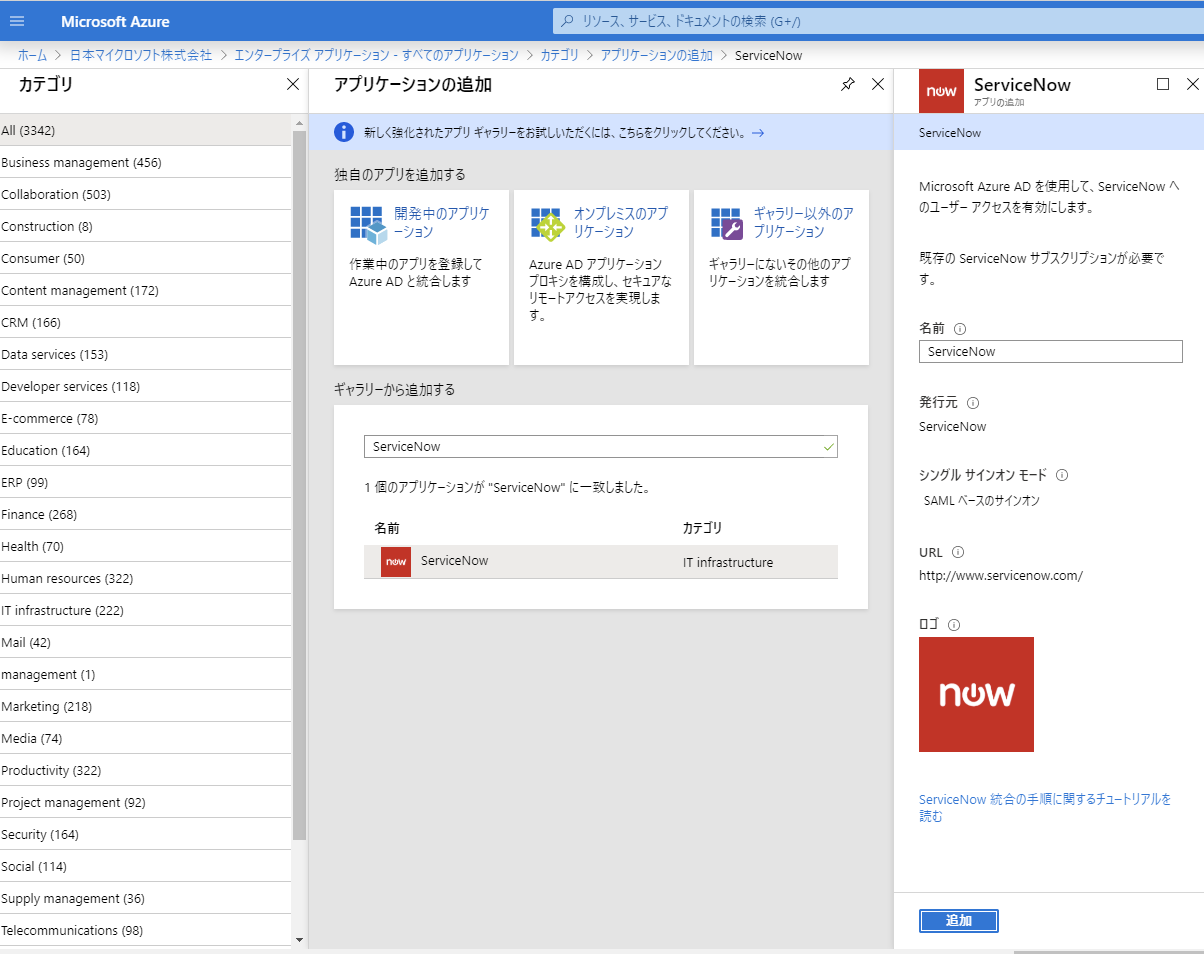Maximize the ServiceNow blade
This screenshot has height=954, width=1204.
click(x=1163, y=84)
